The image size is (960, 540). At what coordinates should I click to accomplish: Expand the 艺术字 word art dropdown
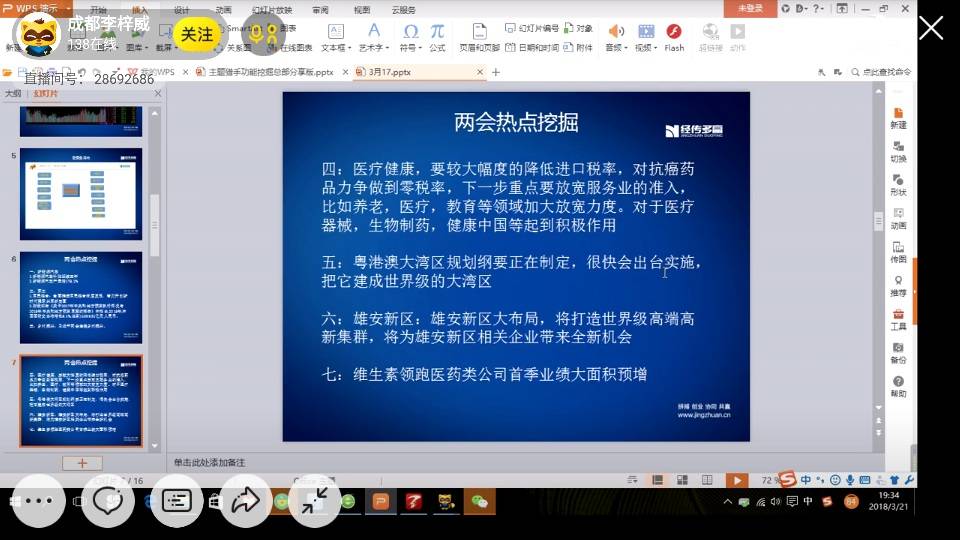(373, 47)
